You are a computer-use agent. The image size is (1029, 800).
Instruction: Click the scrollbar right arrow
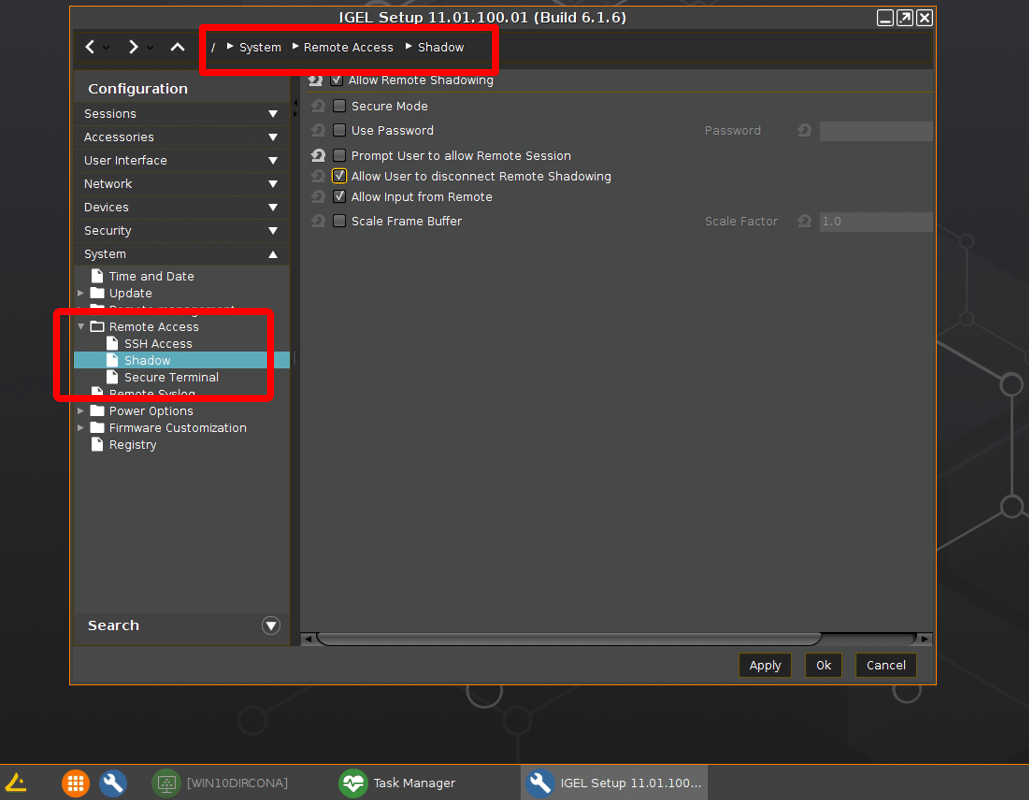[925, 639]
